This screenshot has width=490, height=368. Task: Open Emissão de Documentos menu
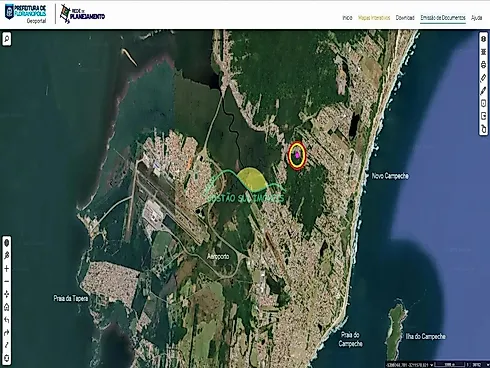tap(443, 18)
